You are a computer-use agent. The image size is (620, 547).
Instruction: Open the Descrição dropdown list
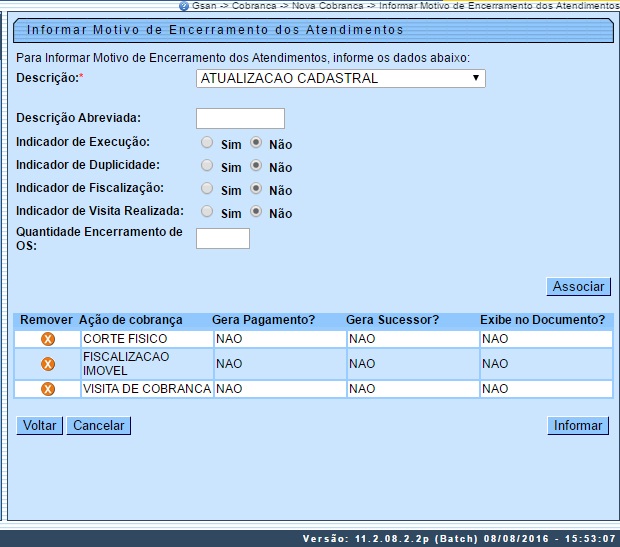pos(340,78)
